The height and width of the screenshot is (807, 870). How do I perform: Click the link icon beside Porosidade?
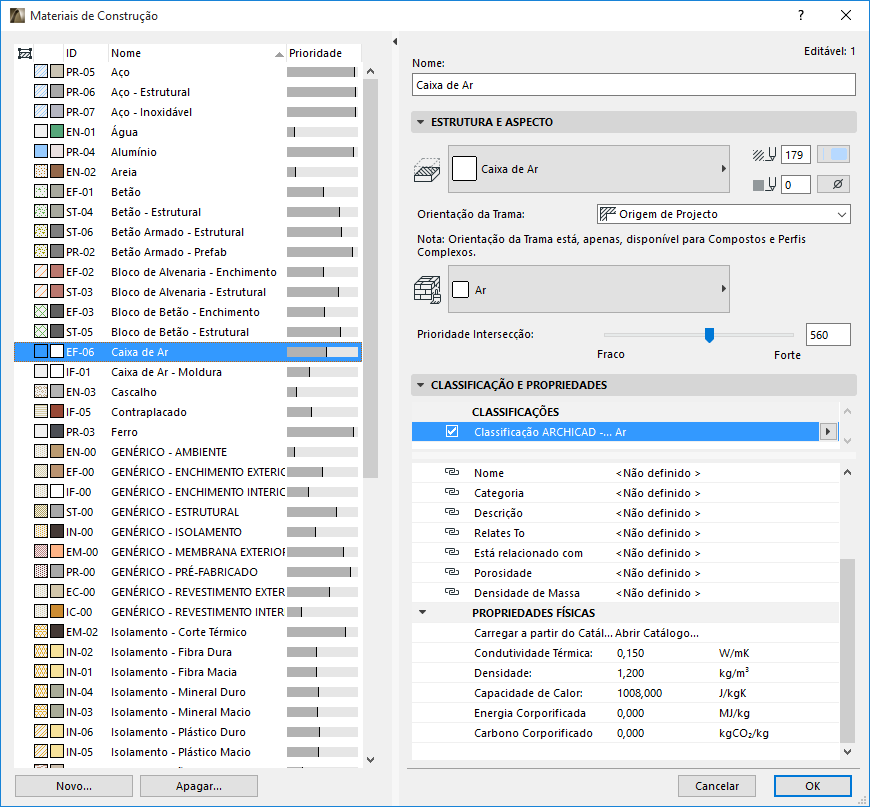click(452, 572)
